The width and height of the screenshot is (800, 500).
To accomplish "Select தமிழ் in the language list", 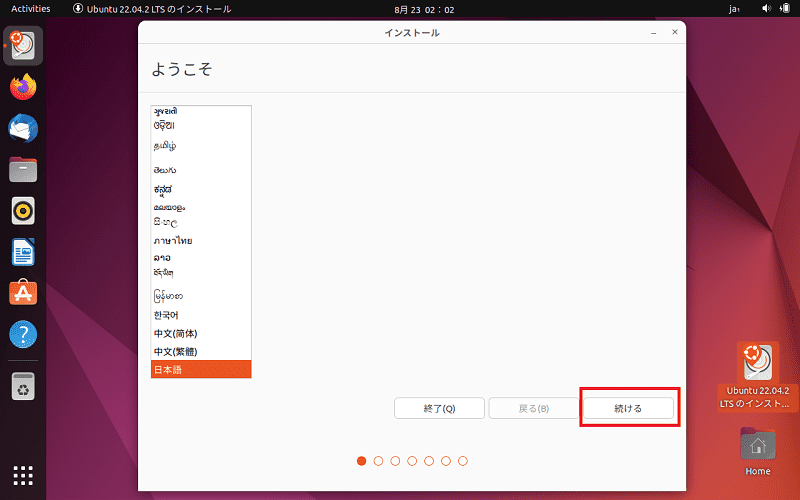I will (x=201, y=146).
